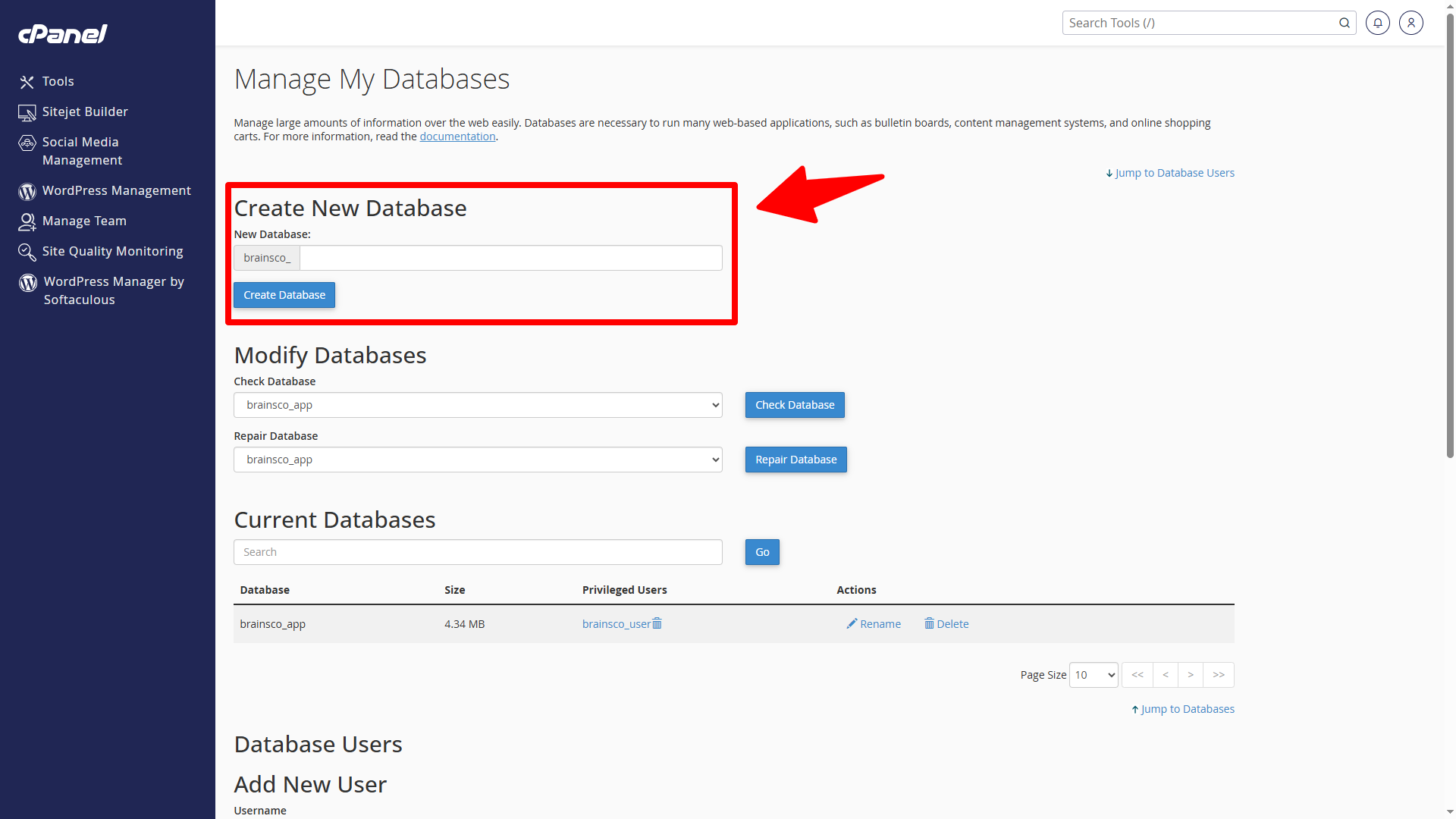
Task: Go to last page of databases
Action: [x=1219, y=675]
